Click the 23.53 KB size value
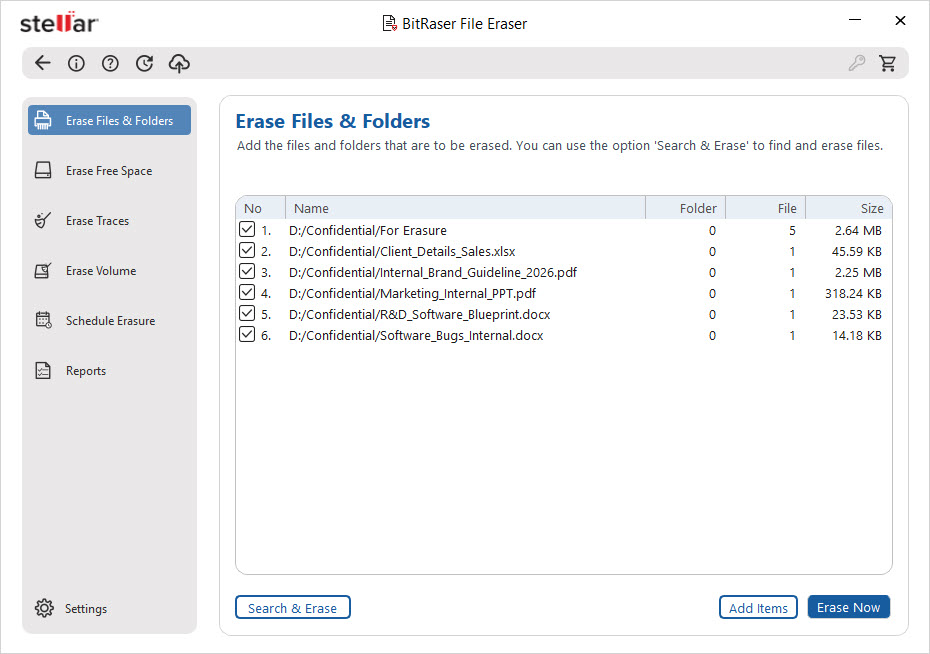 [x=856, y=314]
